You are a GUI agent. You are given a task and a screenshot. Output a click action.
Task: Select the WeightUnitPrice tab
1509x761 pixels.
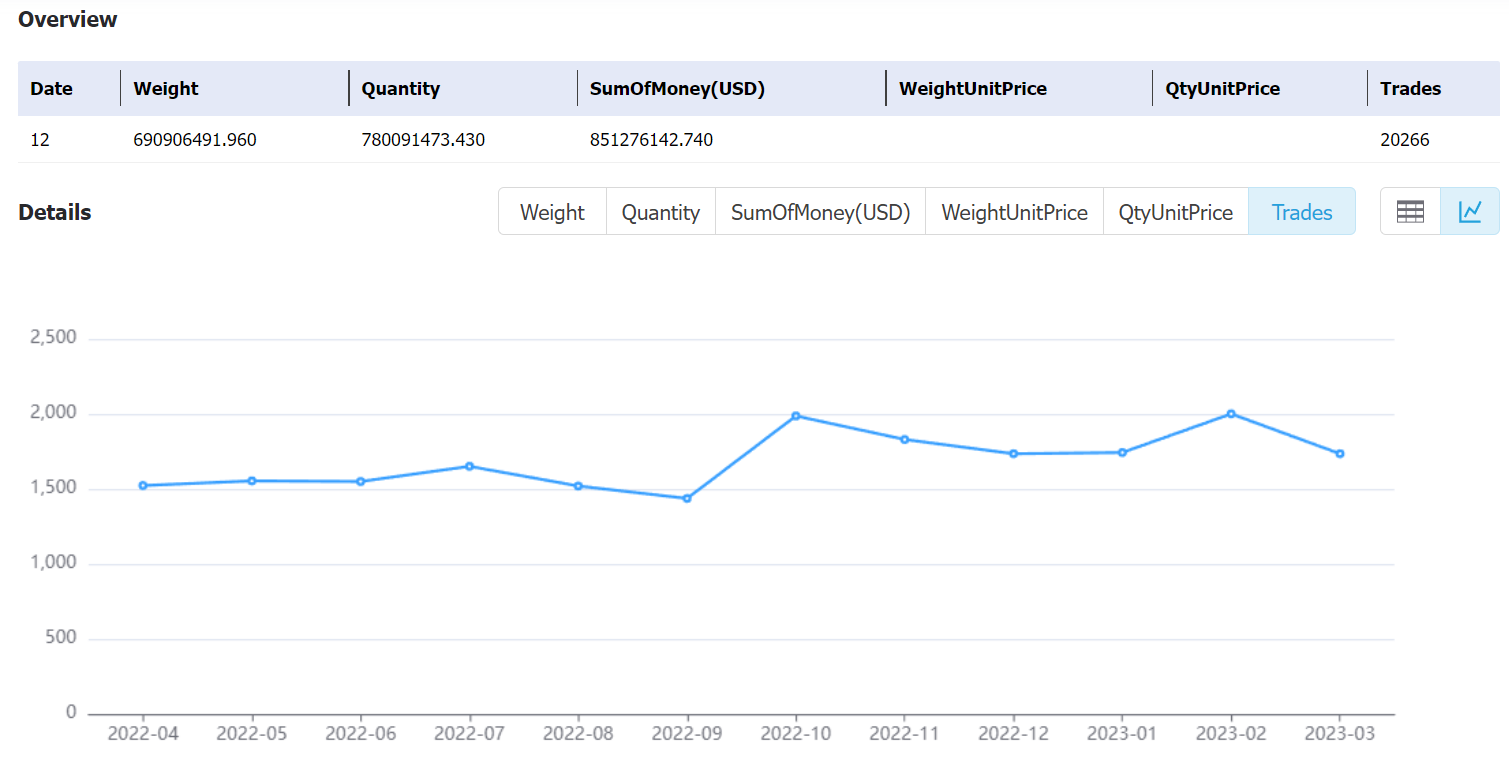pyautogui.click(x=1014, y=212)
